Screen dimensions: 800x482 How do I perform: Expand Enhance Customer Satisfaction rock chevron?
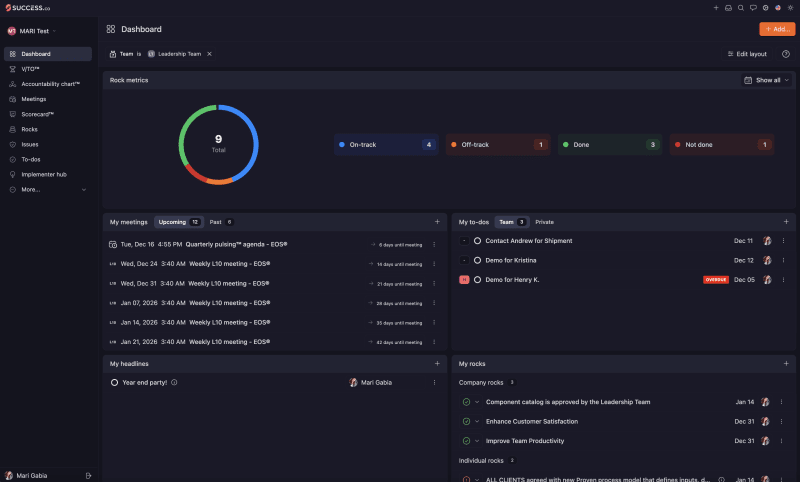[x=477, y=421]
